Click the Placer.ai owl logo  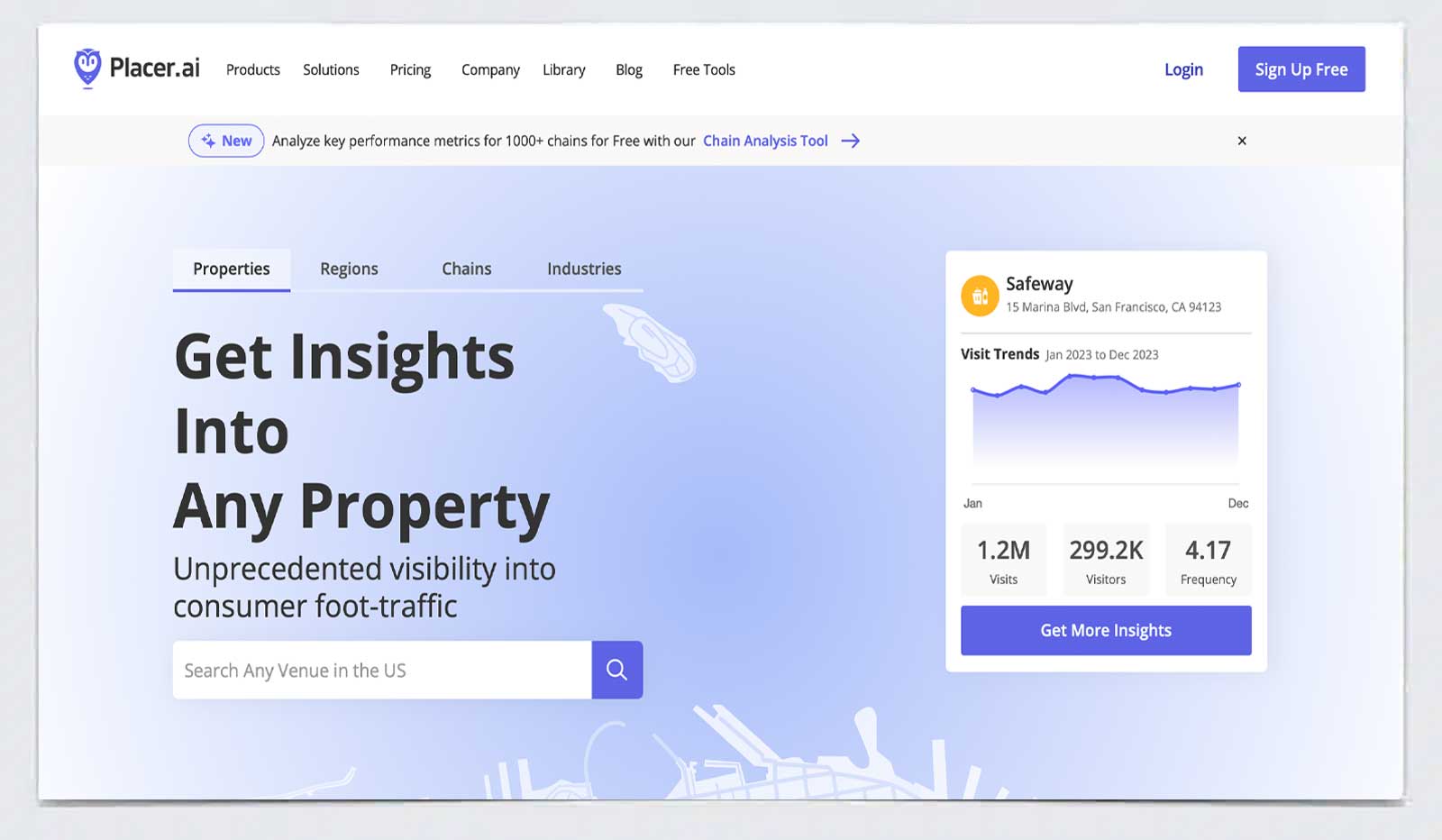click(x=87, y=68)
